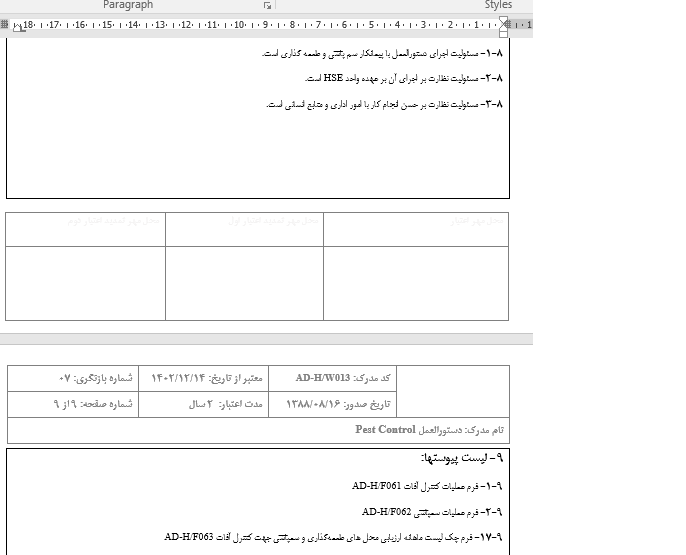Click the revision number ۰۷ cell
The width and height of the screenshot is (686, 555).
(x=73, y=379)
